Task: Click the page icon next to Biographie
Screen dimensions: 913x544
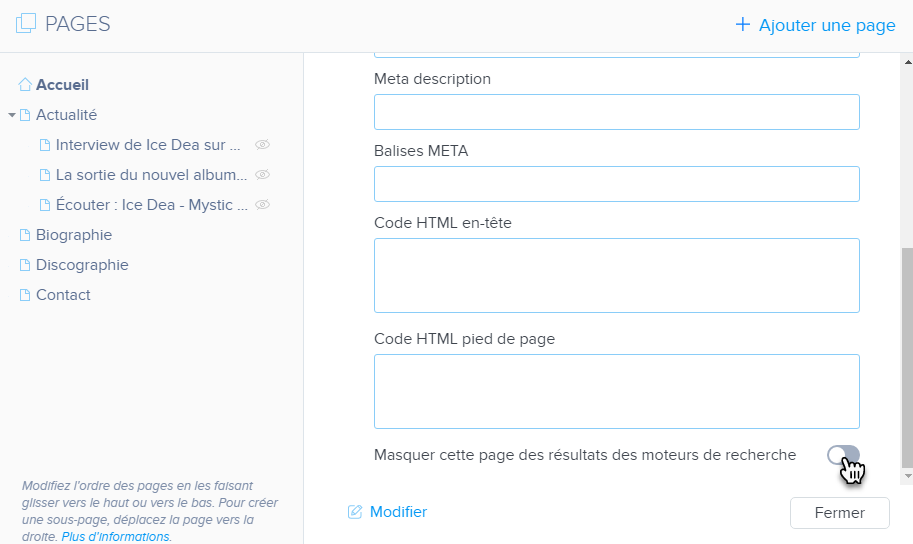Action: tap(25, 235)
